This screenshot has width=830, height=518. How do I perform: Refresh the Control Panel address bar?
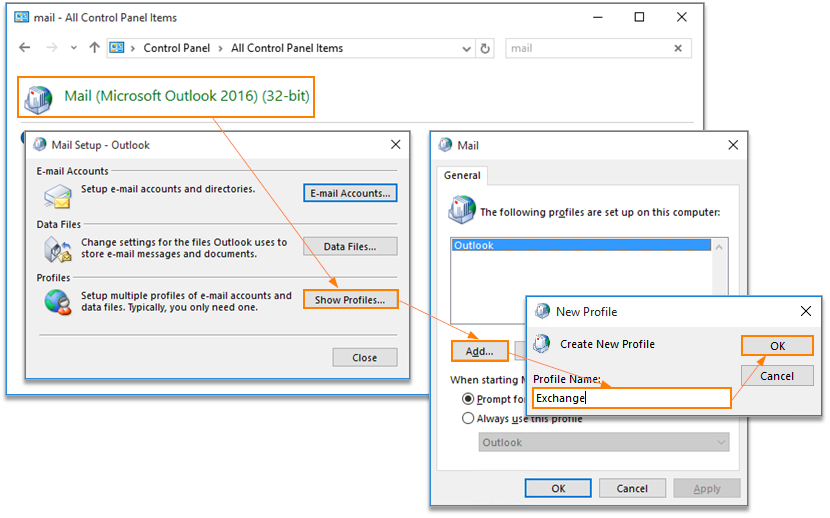(x=486, y=48)
